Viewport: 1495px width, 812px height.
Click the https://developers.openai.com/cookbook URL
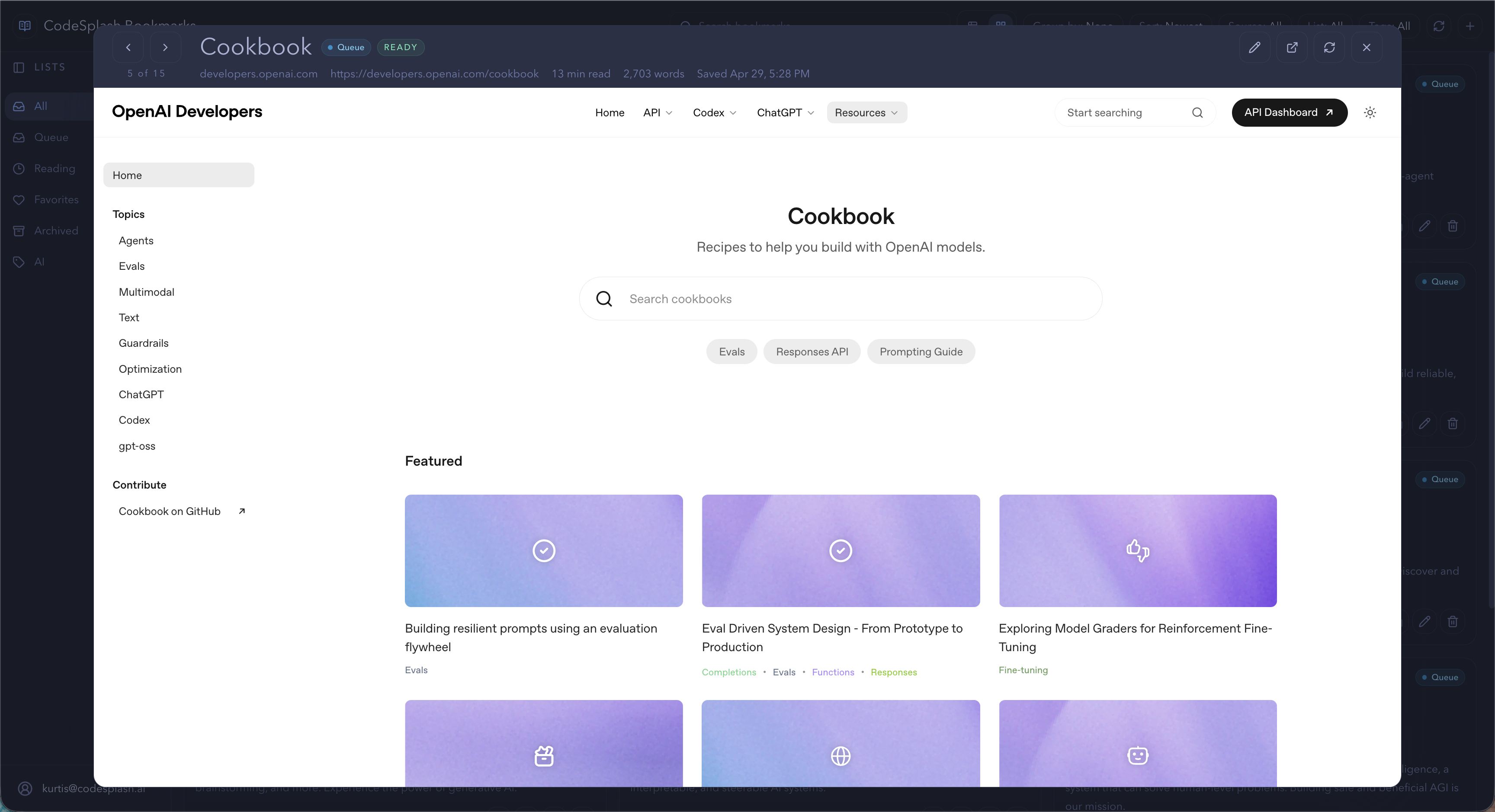pos(435,74)
